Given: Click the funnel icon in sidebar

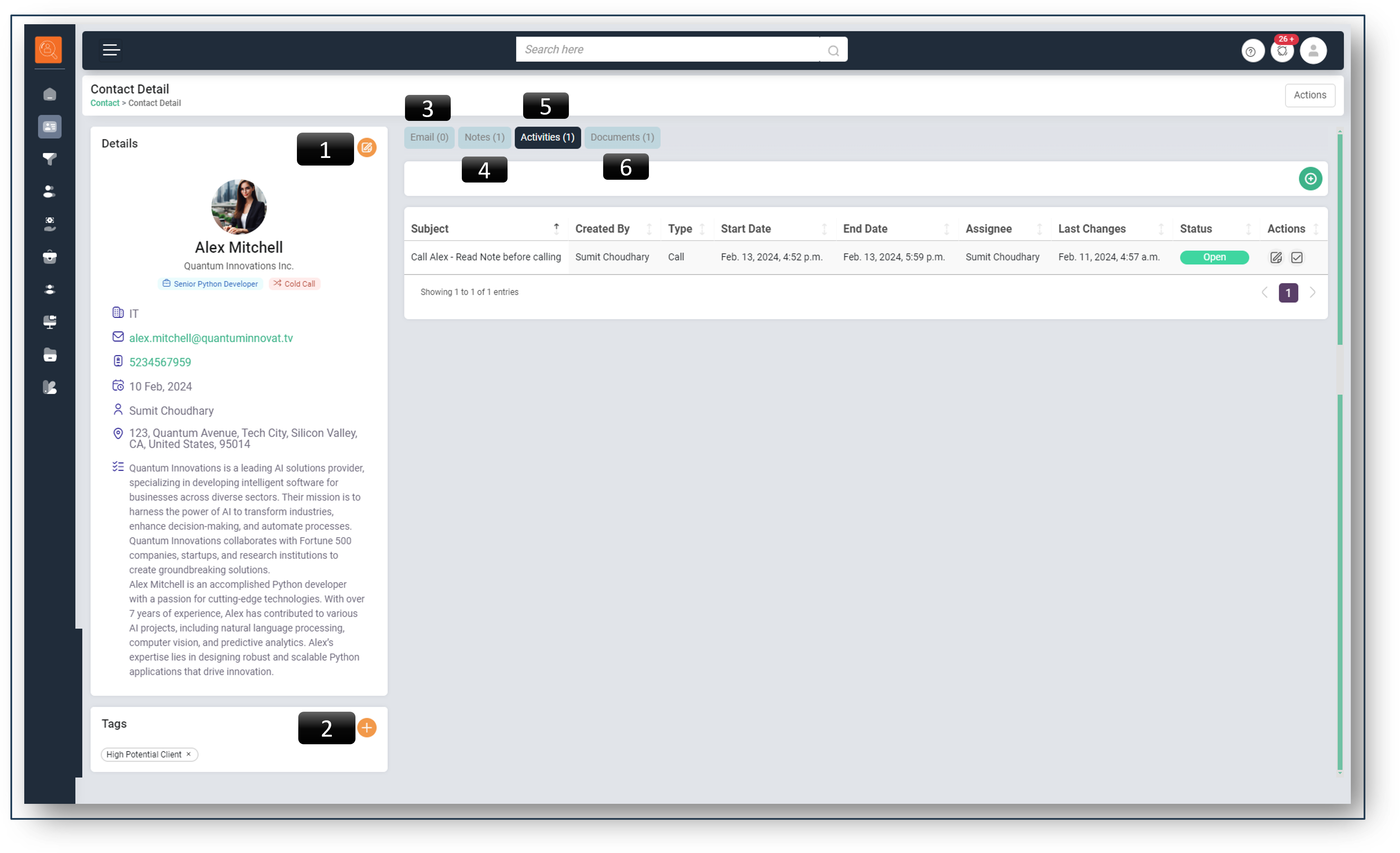Looking at the screenshot, I should click(x=50, y=159).
